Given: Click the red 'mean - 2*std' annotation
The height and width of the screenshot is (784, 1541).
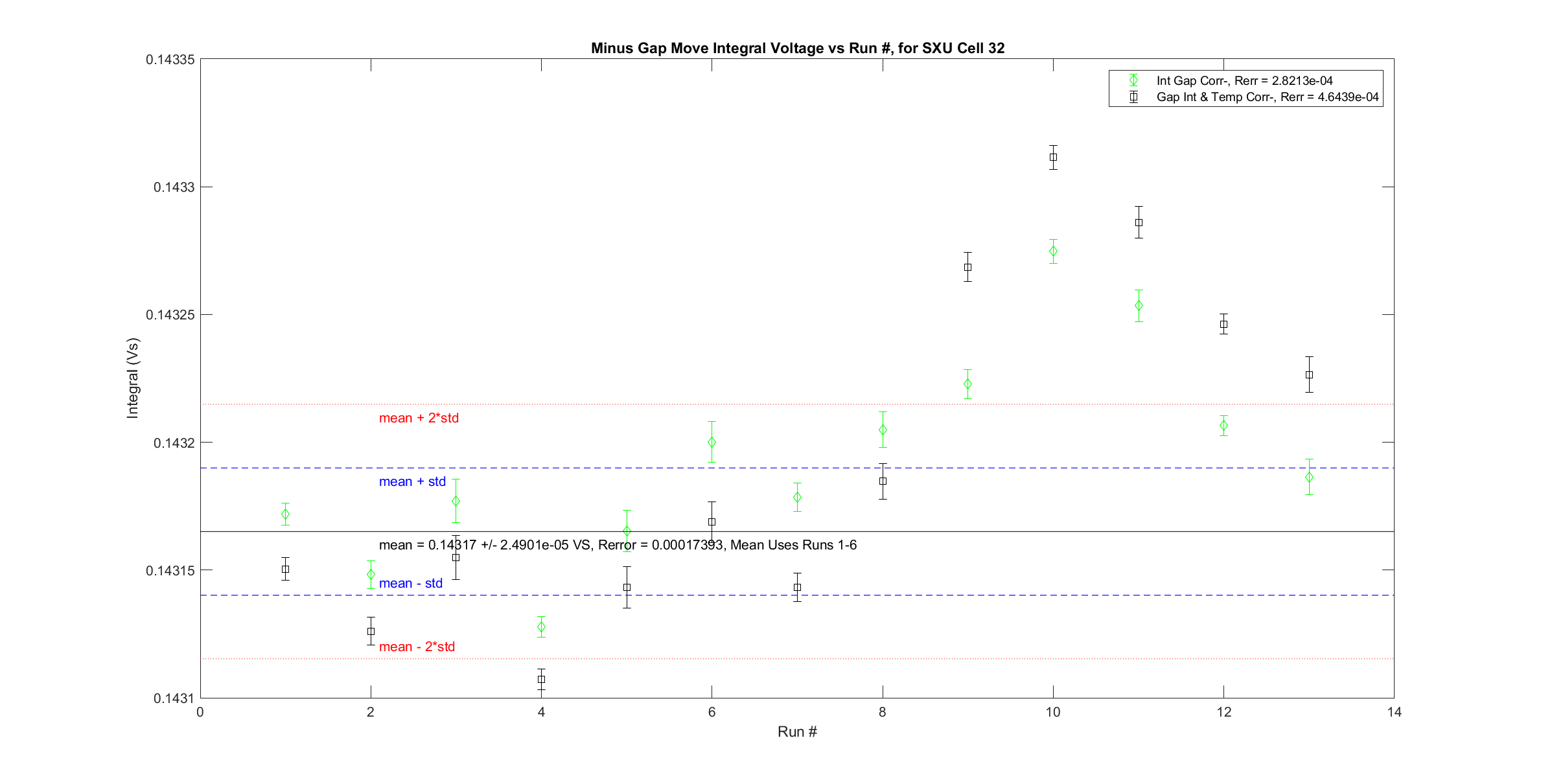Looking at the screenshot, I should tap(417, 647).
